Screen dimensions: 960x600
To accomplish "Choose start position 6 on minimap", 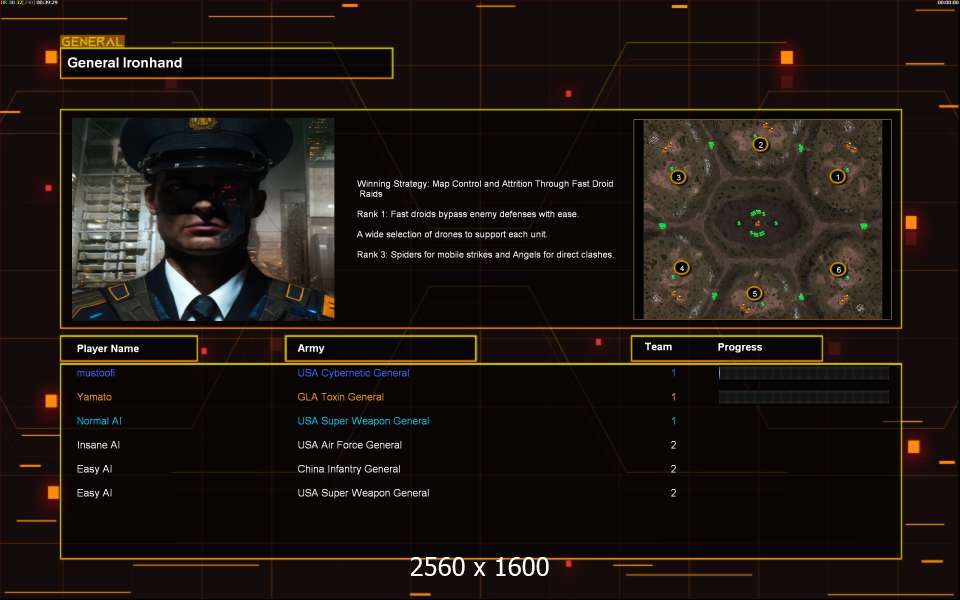I will pyautogui.click(x=838, y=269).
